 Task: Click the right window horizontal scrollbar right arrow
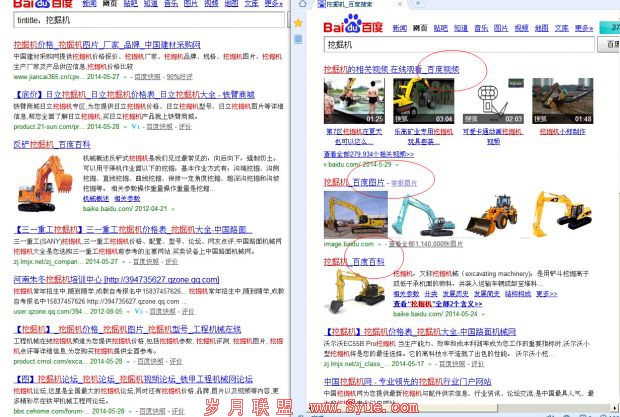click(615, 408)
